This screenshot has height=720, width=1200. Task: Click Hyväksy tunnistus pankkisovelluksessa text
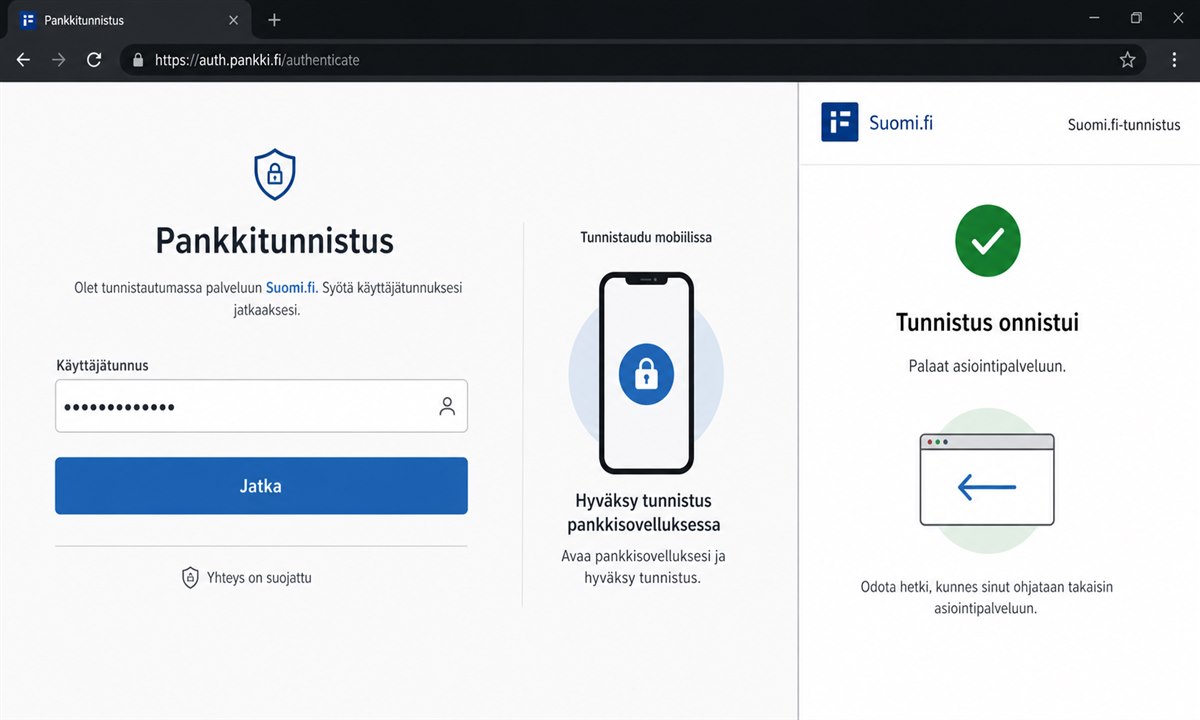[x=644, y=513]
